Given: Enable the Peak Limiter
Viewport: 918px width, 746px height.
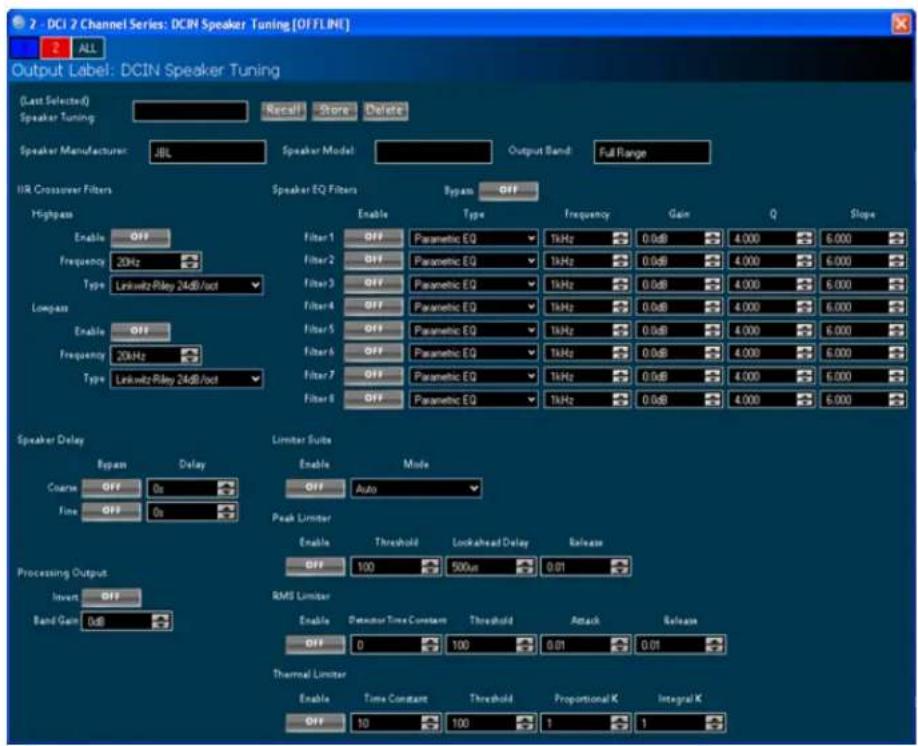Looking at the screenshot, I should 315,566.
